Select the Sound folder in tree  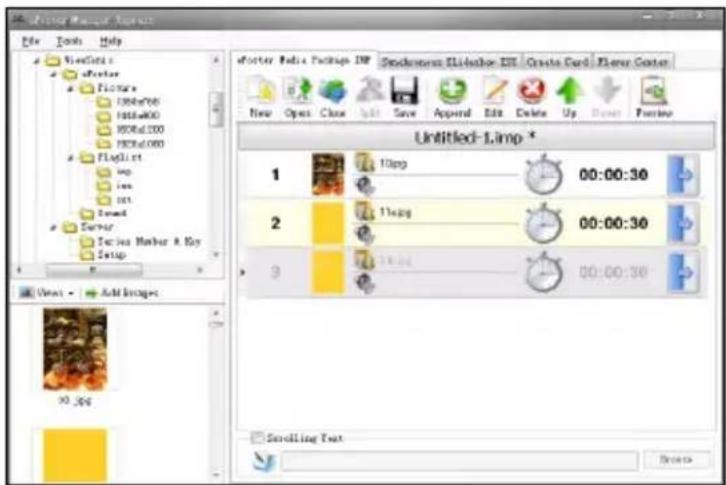tap(111, 214)
